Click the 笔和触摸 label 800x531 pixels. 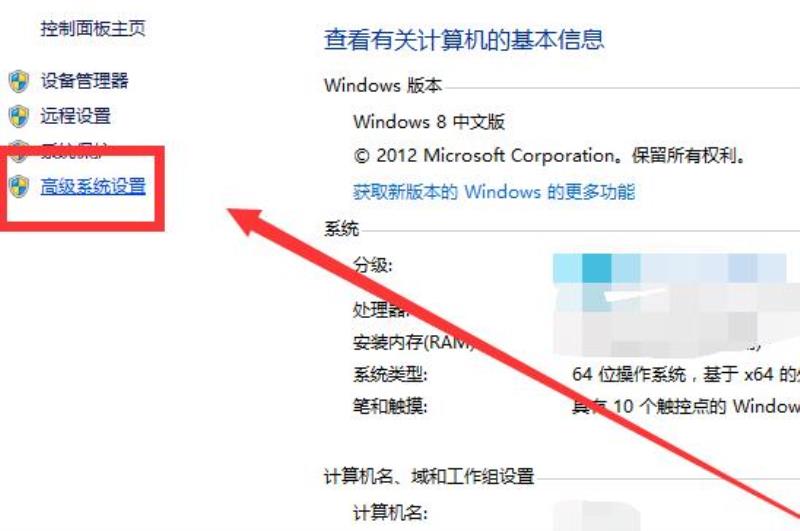(390, 407)
